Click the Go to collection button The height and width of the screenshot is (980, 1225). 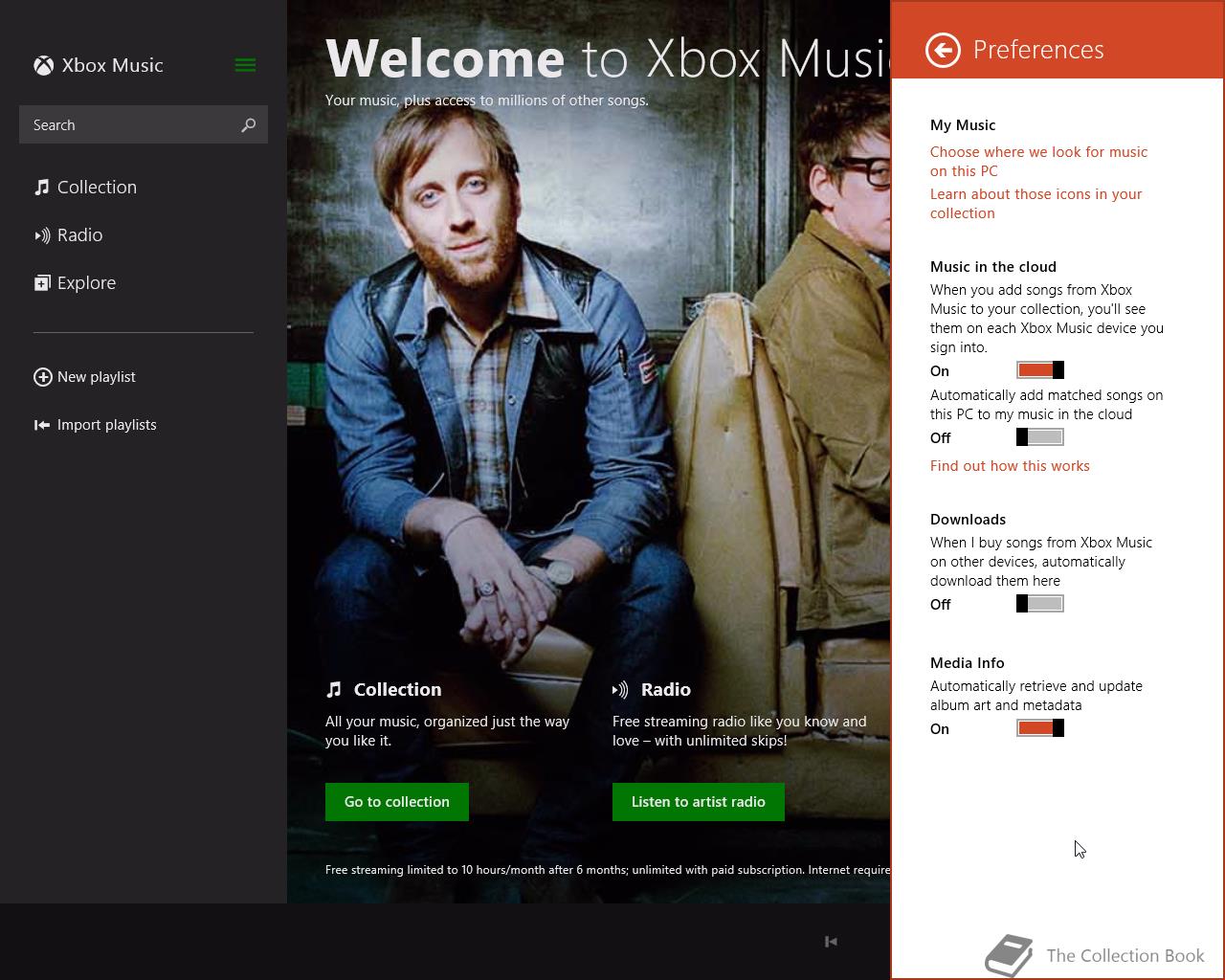coord(397,802)
